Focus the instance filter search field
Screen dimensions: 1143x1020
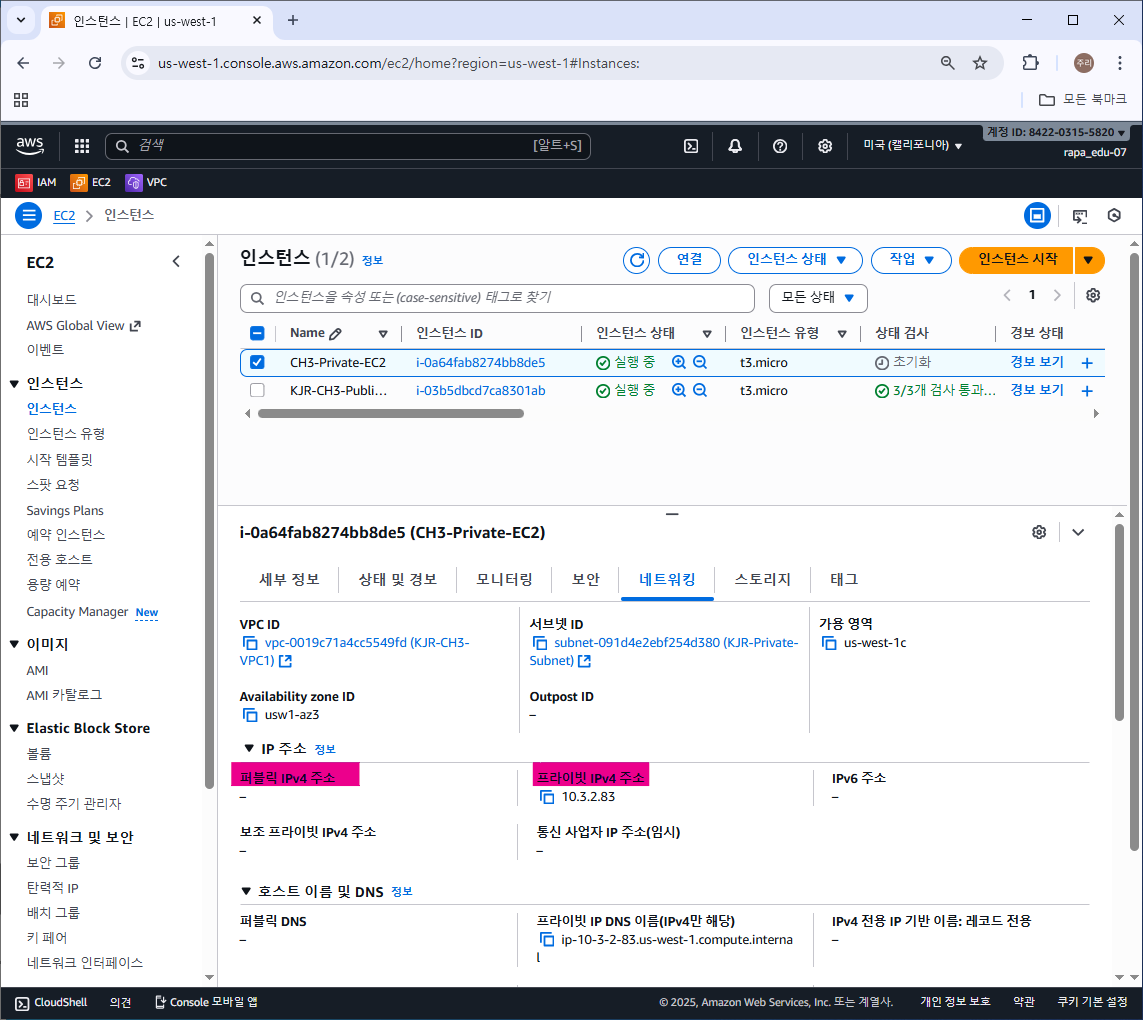point(497,298)
